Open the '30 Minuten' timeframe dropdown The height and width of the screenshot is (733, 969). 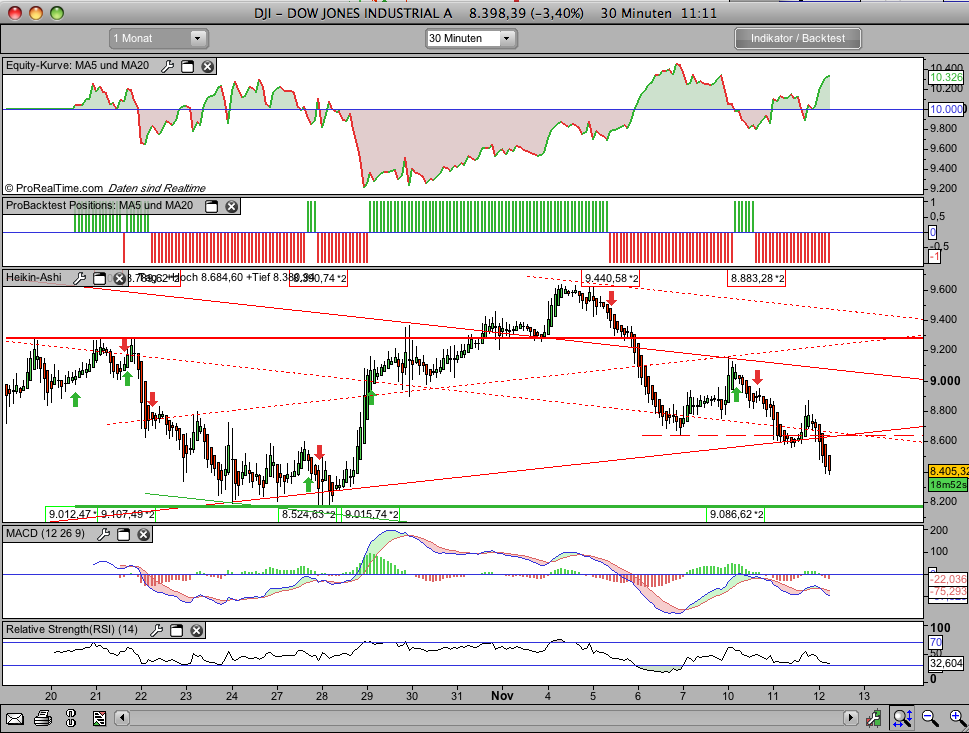472,38
